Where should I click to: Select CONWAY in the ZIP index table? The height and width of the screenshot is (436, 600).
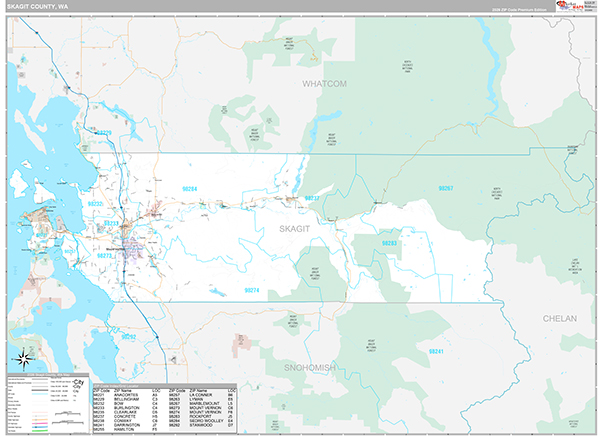coord(122,421)
